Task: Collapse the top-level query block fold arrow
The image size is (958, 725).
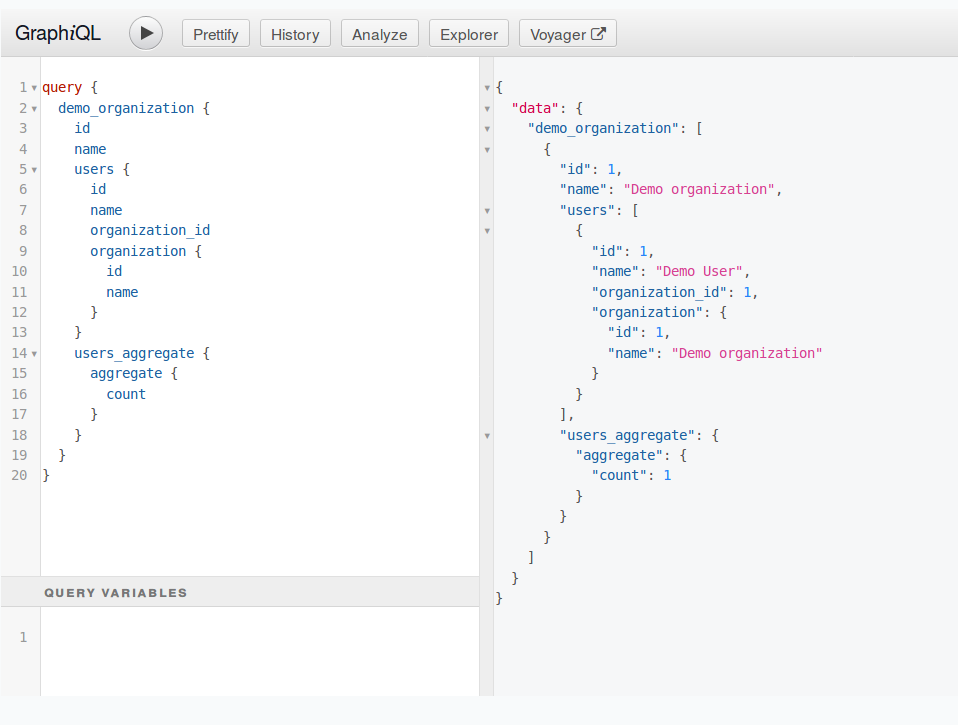Action: (x=34, y=87)
